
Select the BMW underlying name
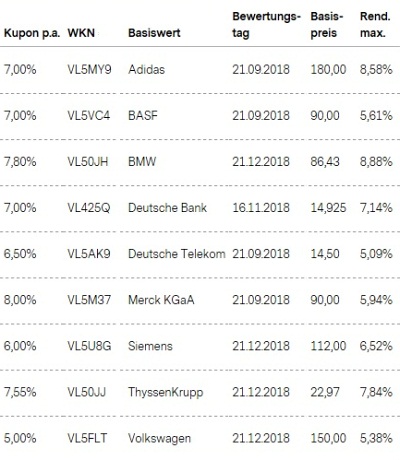pyautogui.click(x=142, y=162)
